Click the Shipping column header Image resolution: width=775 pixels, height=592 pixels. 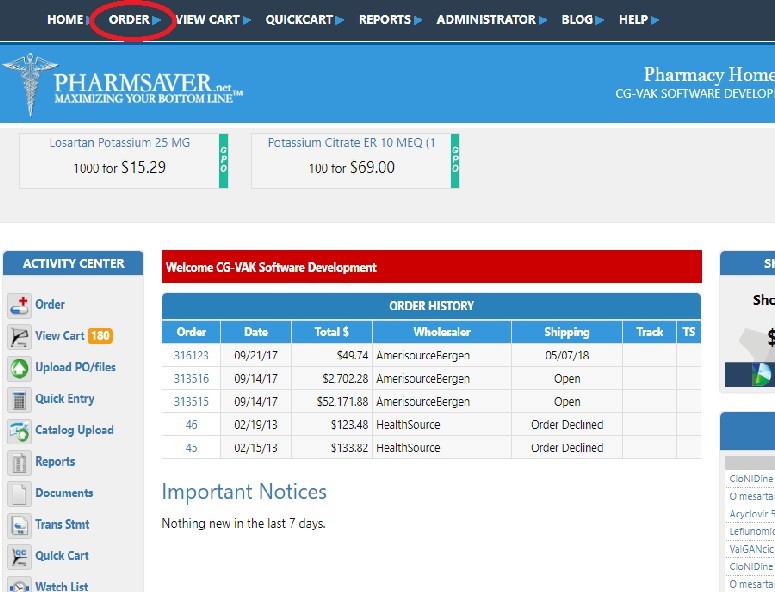point(567,332)
